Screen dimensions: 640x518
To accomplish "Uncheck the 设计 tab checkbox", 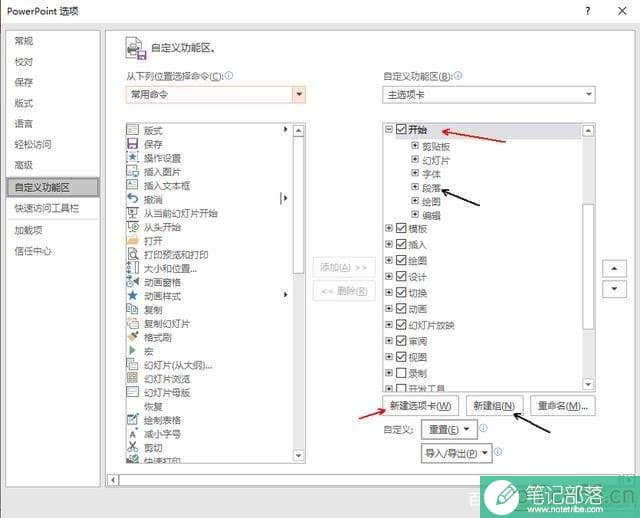I will click(401, 276).
